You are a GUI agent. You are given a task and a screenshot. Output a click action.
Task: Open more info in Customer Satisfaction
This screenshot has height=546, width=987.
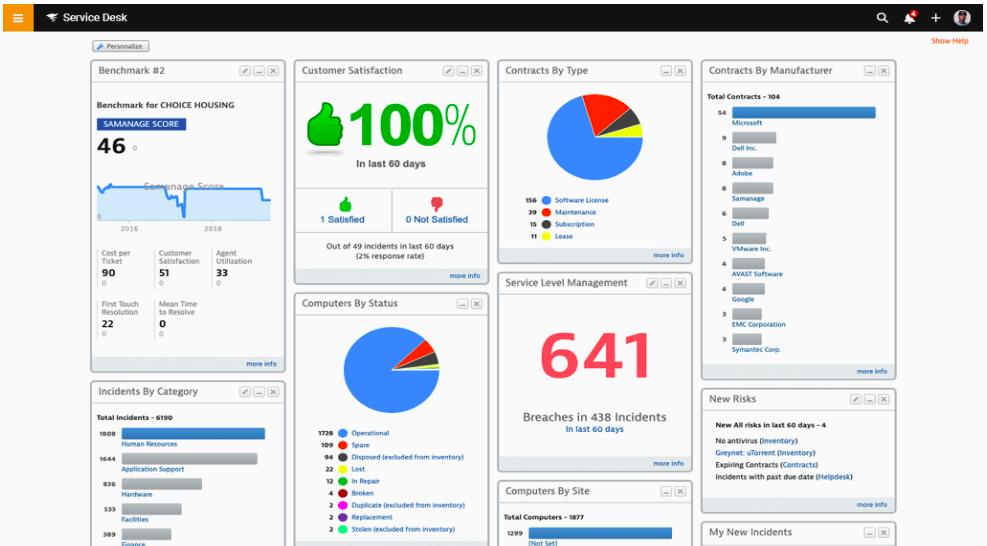click(465, 276)
